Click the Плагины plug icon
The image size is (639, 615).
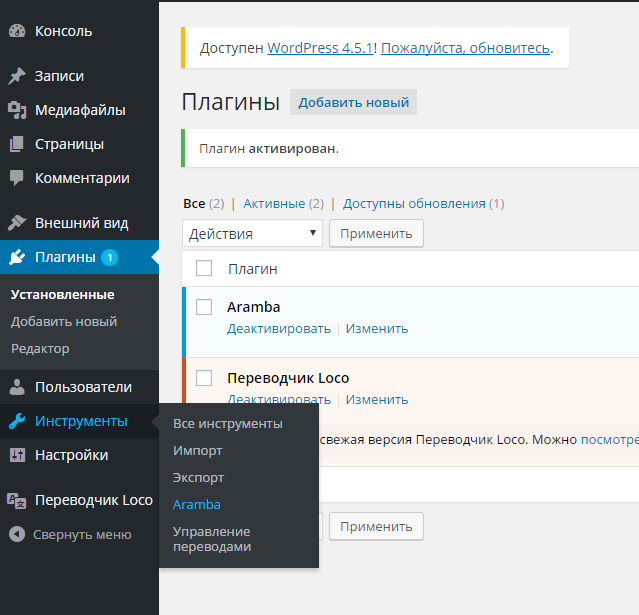tap(17, 257)
